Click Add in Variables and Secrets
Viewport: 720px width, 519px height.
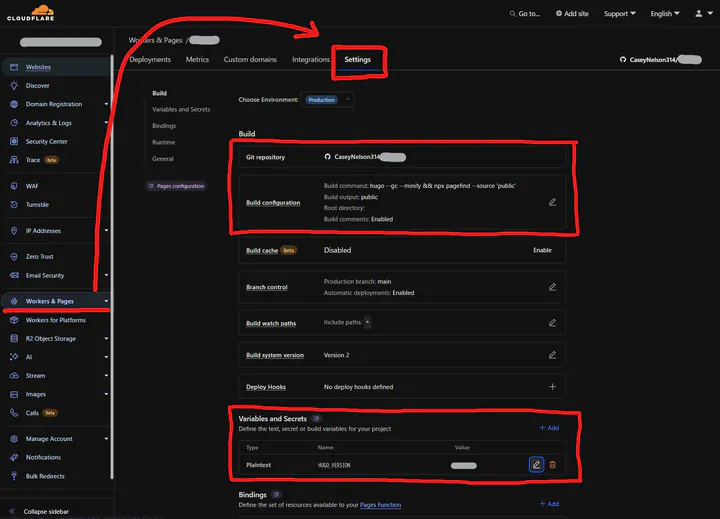(549, 428)
